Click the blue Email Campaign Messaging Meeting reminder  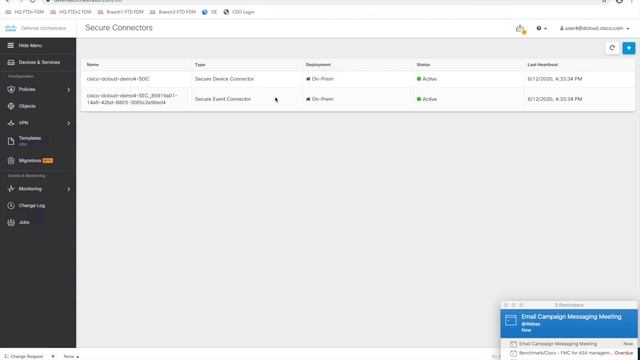pos(569,323)
